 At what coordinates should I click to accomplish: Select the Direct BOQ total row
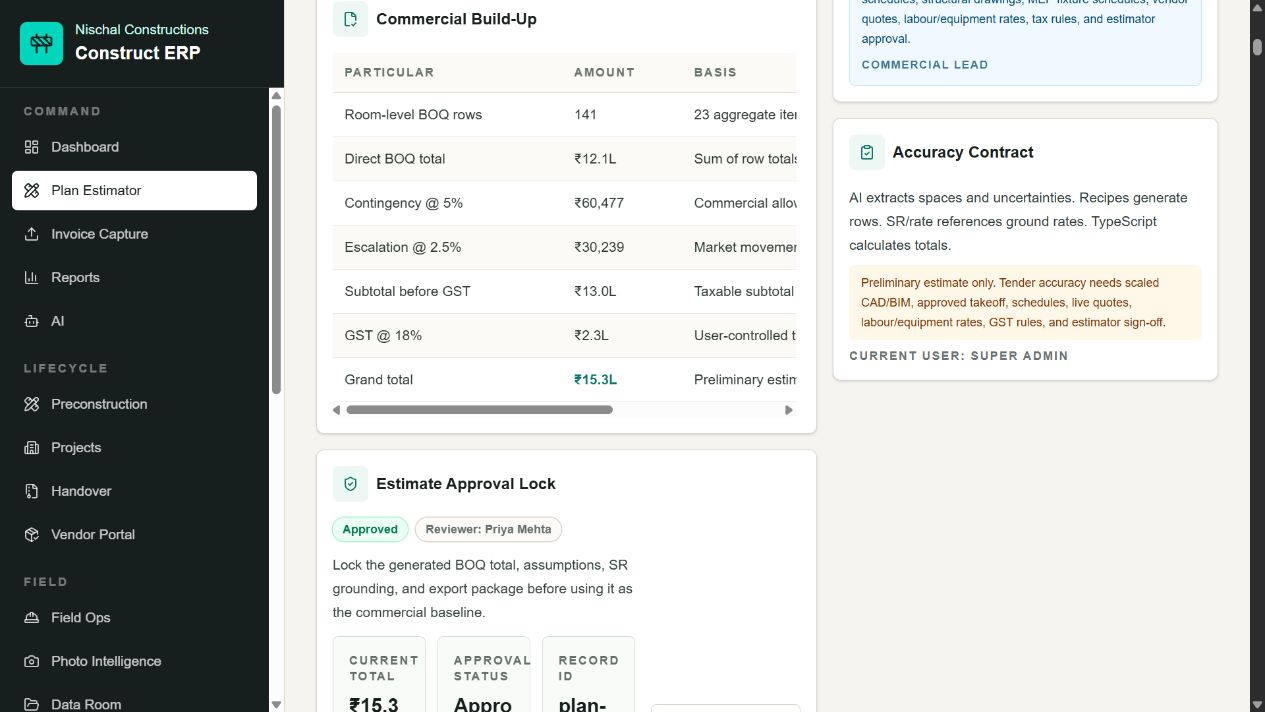(565, 159)
